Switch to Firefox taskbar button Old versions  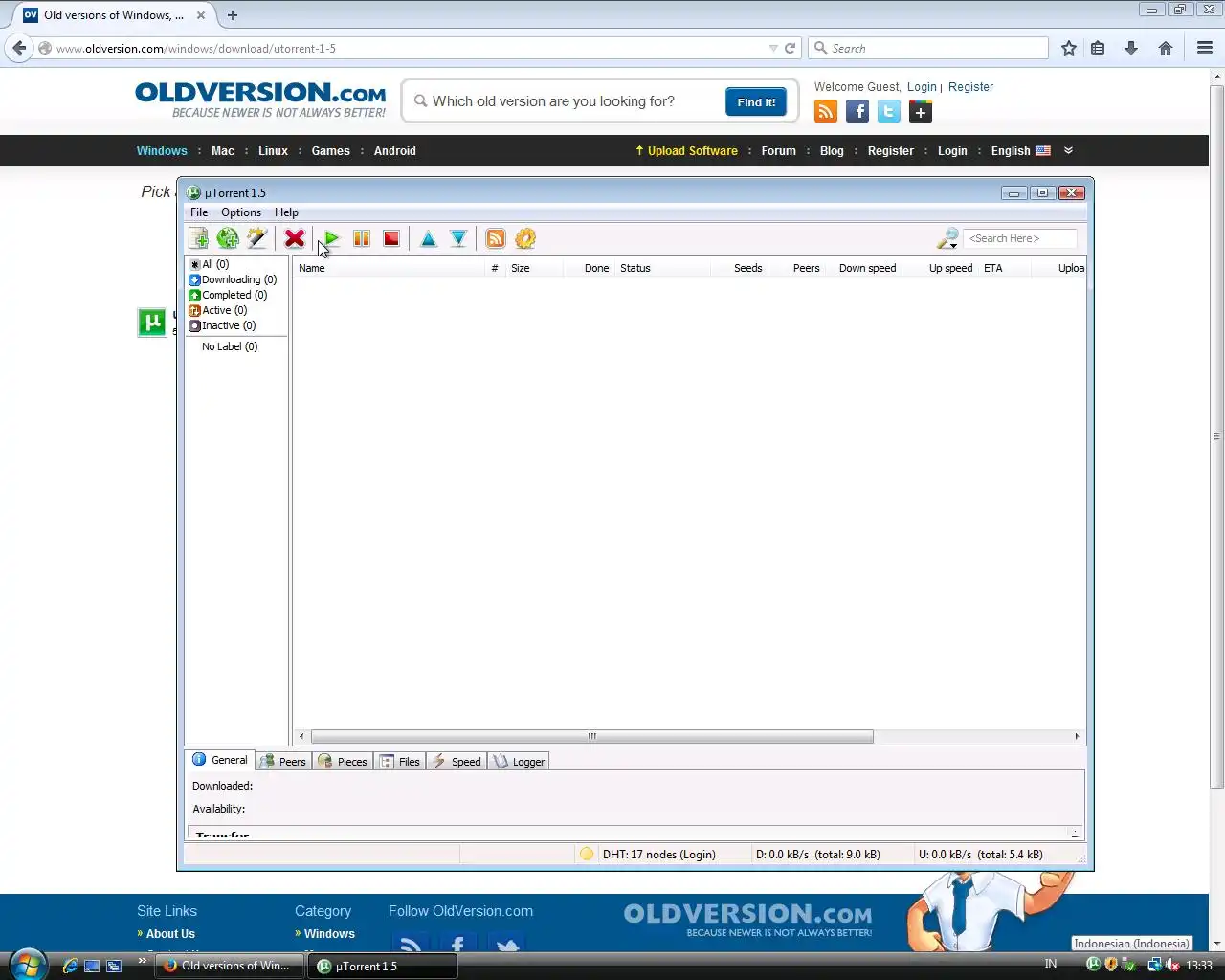click(228, 966)
